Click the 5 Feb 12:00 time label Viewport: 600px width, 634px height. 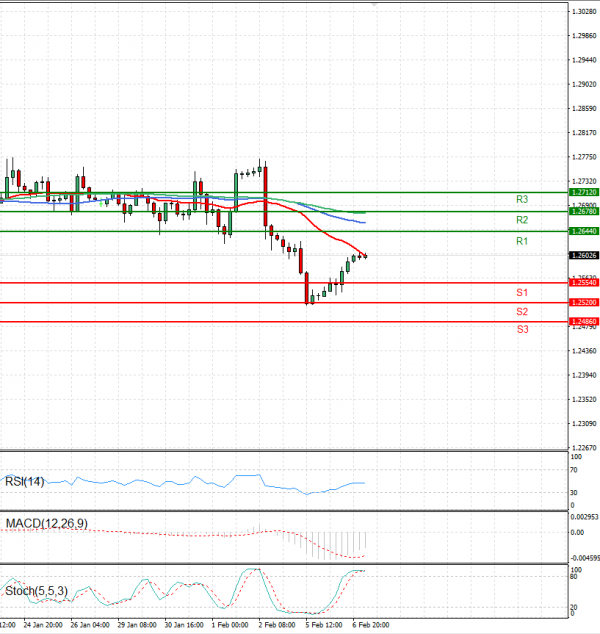coord(324,625)
